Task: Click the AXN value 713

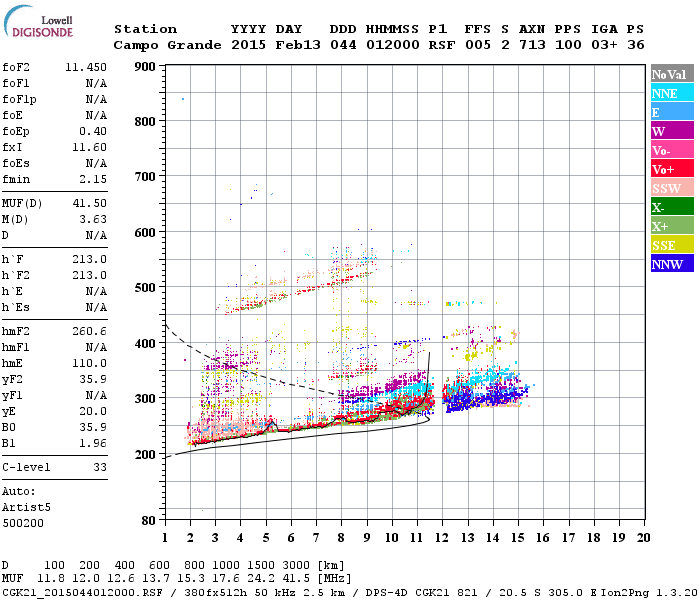Action: pos(532,45)
